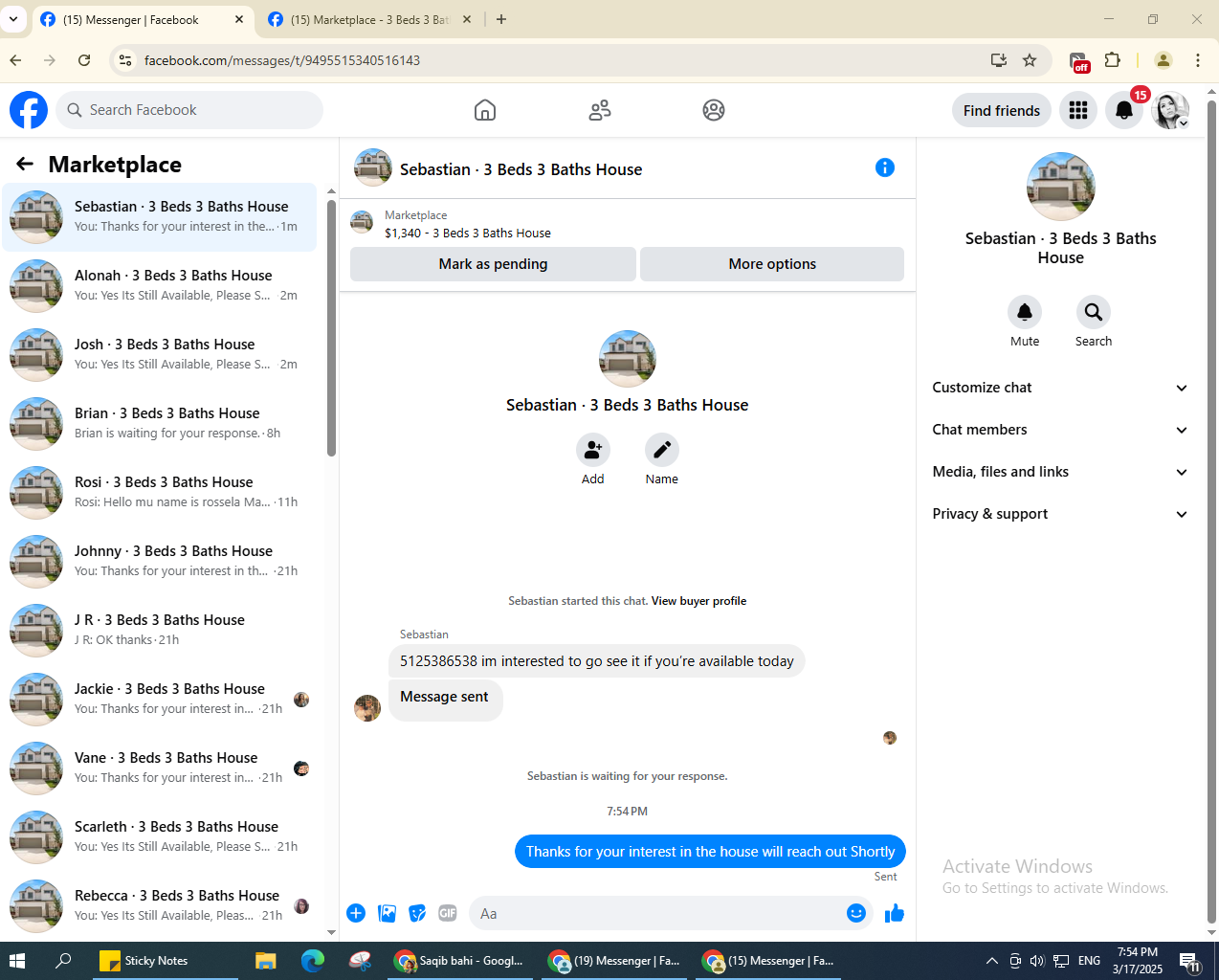Open J R's conversation
The width and height of the screenshot is (1219, 980).
tap(160, 630)
